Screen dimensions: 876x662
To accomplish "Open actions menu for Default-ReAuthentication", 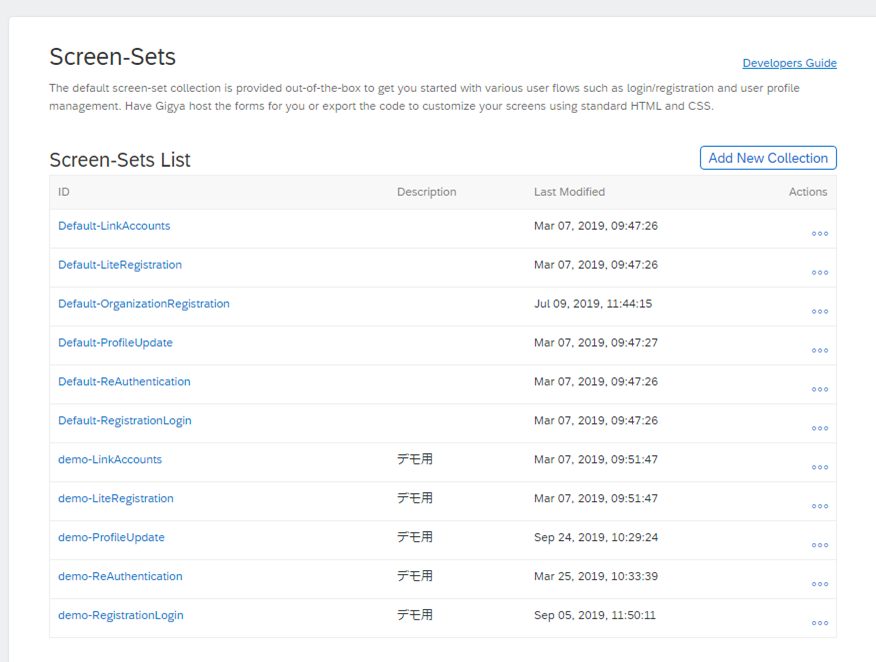I will [820, 389].
